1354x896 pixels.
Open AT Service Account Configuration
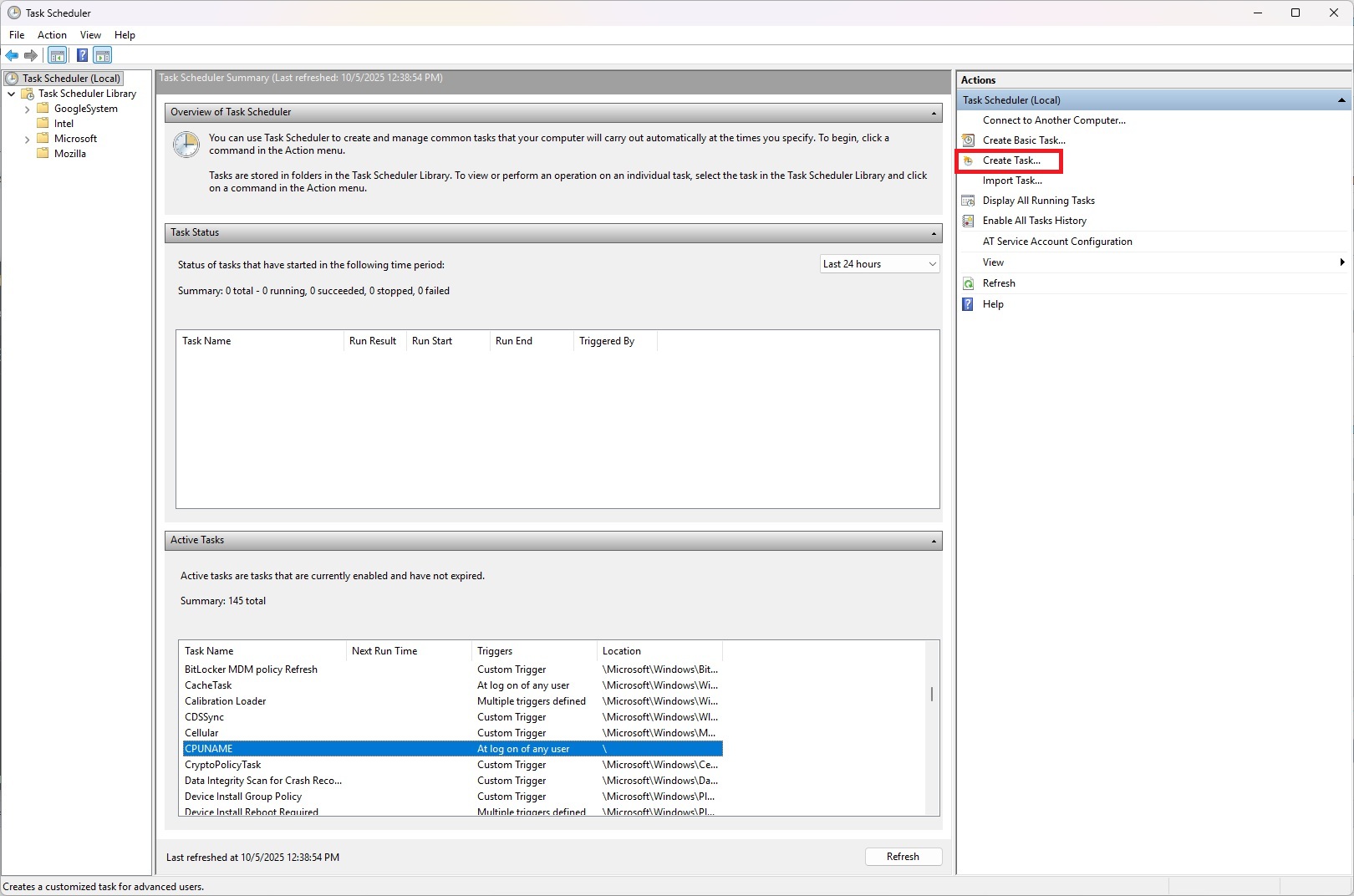coord(1057,242)
